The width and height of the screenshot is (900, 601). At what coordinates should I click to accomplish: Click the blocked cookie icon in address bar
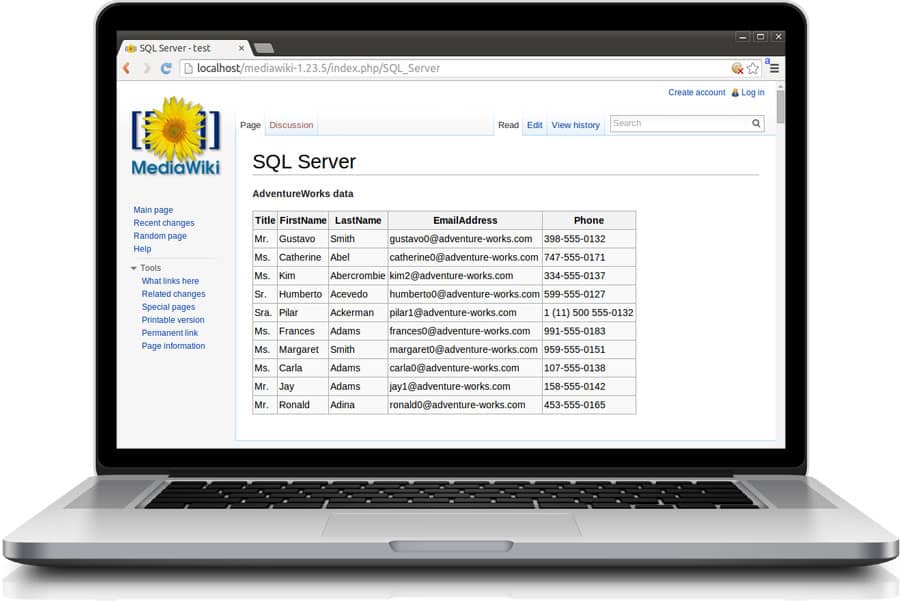tap(738, 68)
